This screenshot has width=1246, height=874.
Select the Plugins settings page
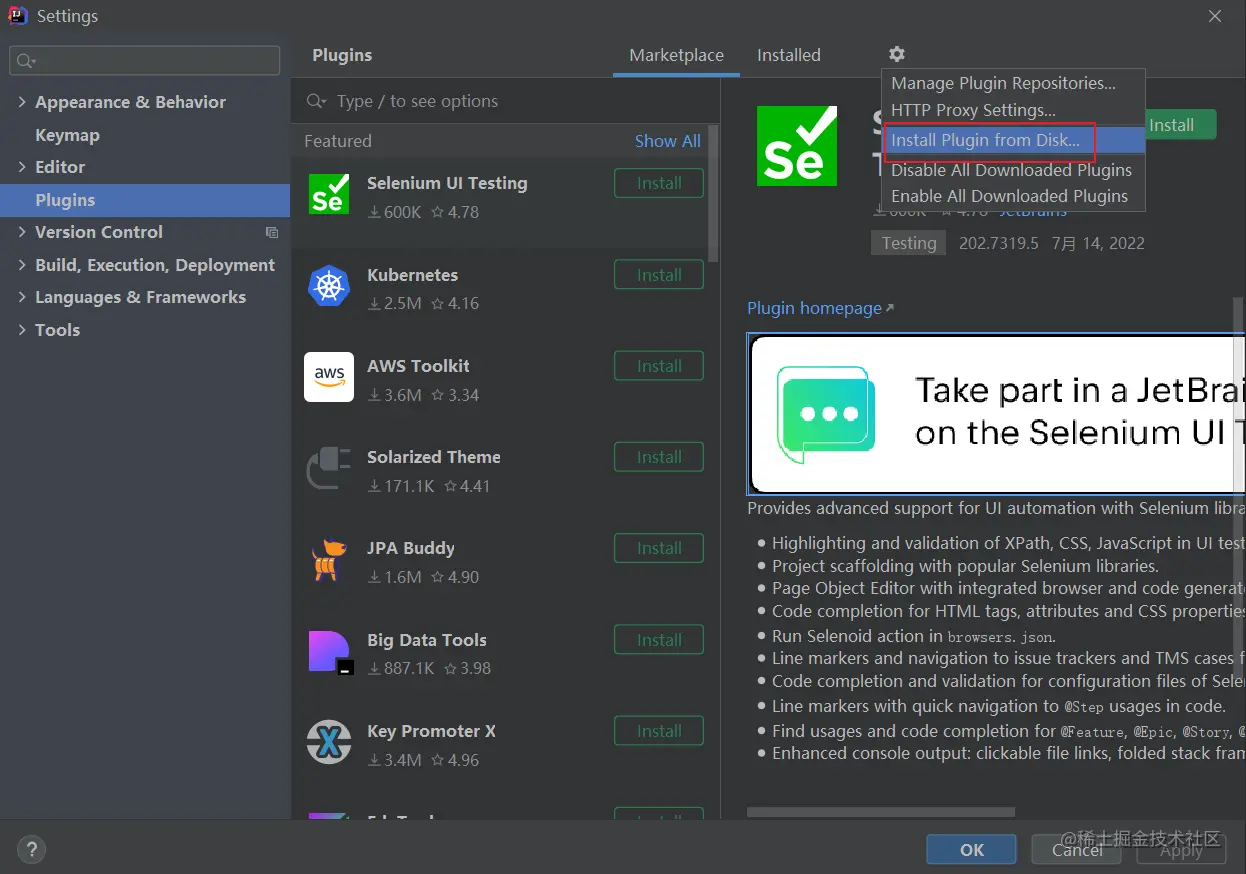pos(145,200)
